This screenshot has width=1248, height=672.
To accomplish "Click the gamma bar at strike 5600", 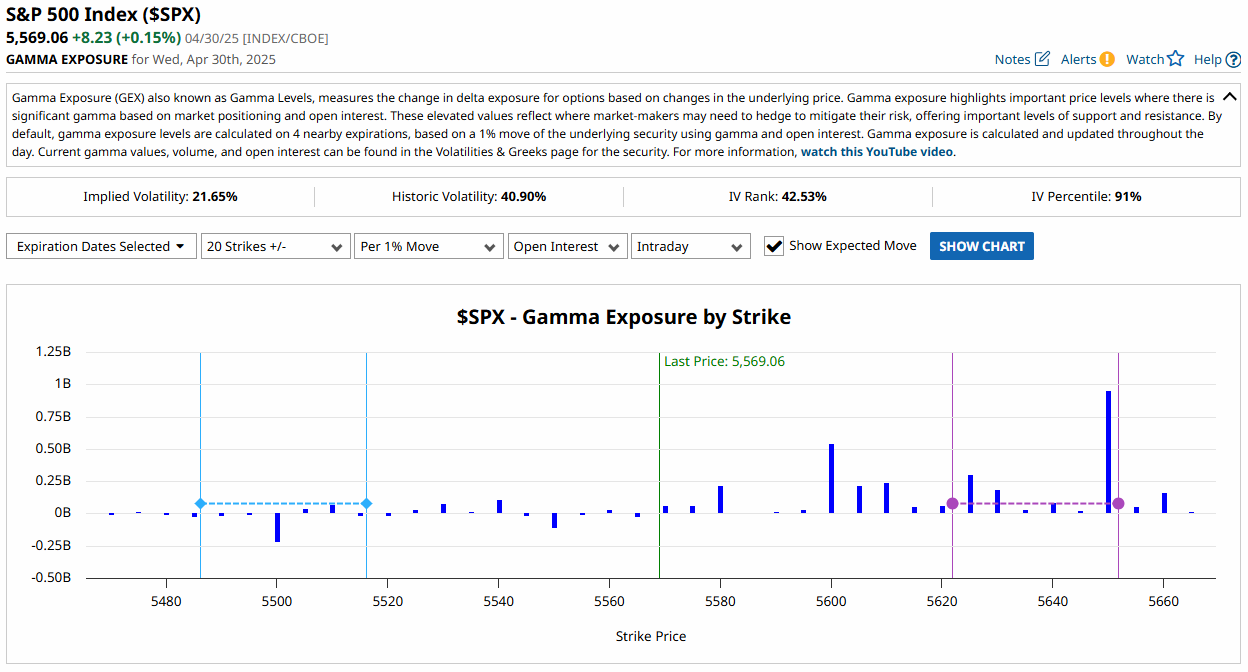I will point(831,478).
